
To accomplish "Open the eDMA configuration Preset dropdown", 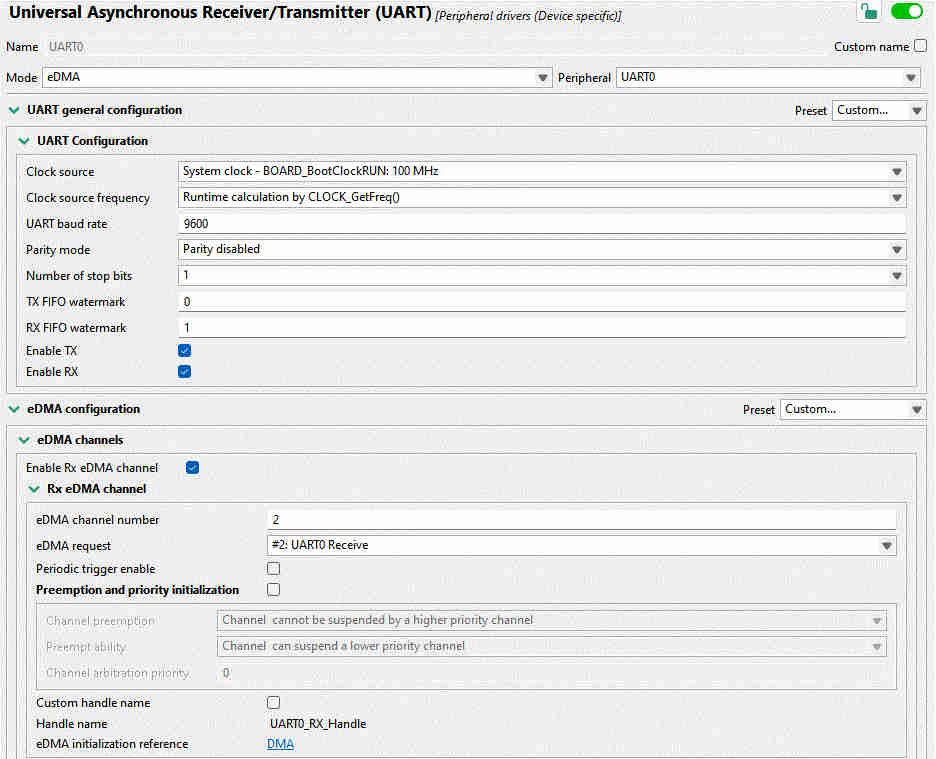I will [x=853, y=409].
